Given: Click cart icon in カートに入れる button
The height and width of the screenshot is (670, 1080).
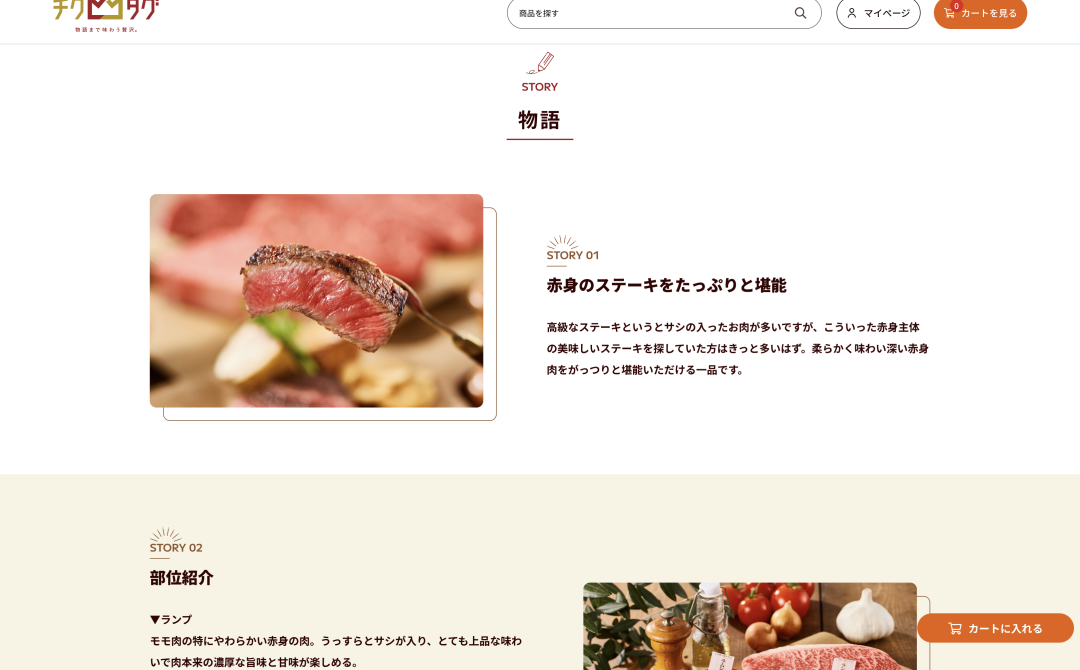Looking at the screenshot, I should (955, 628).
